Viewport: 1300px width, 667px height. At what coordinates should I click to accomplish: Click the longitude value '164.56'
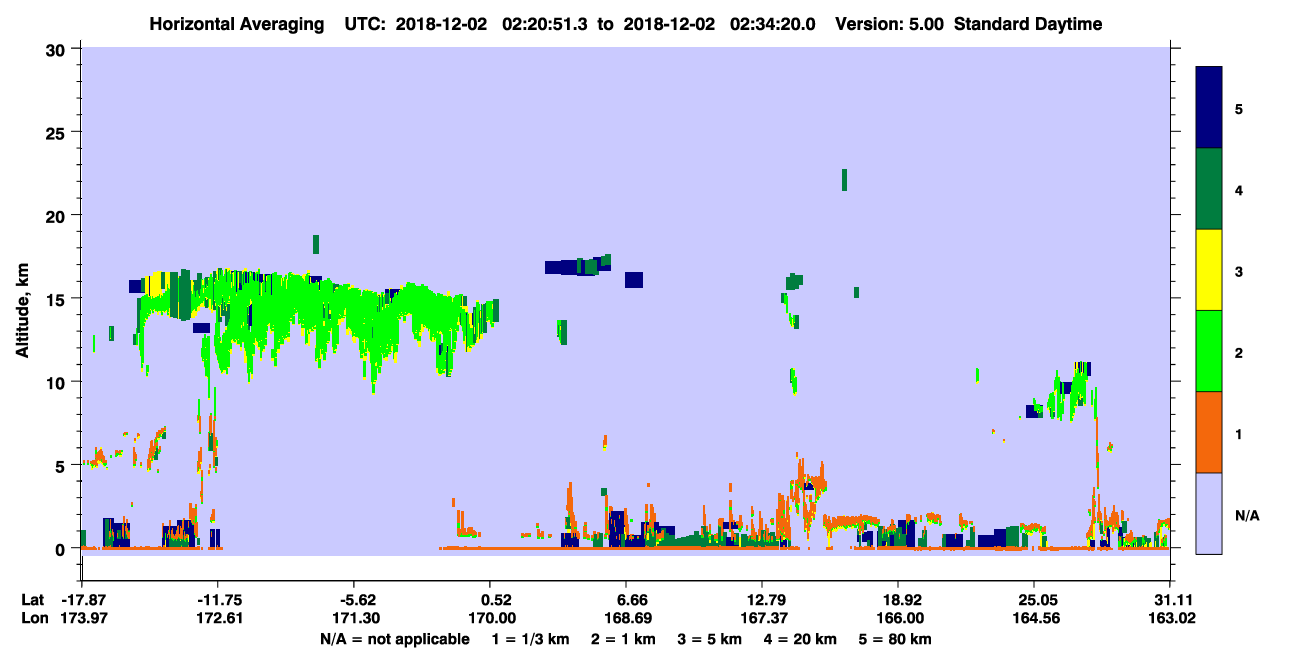pos(1038,619)
